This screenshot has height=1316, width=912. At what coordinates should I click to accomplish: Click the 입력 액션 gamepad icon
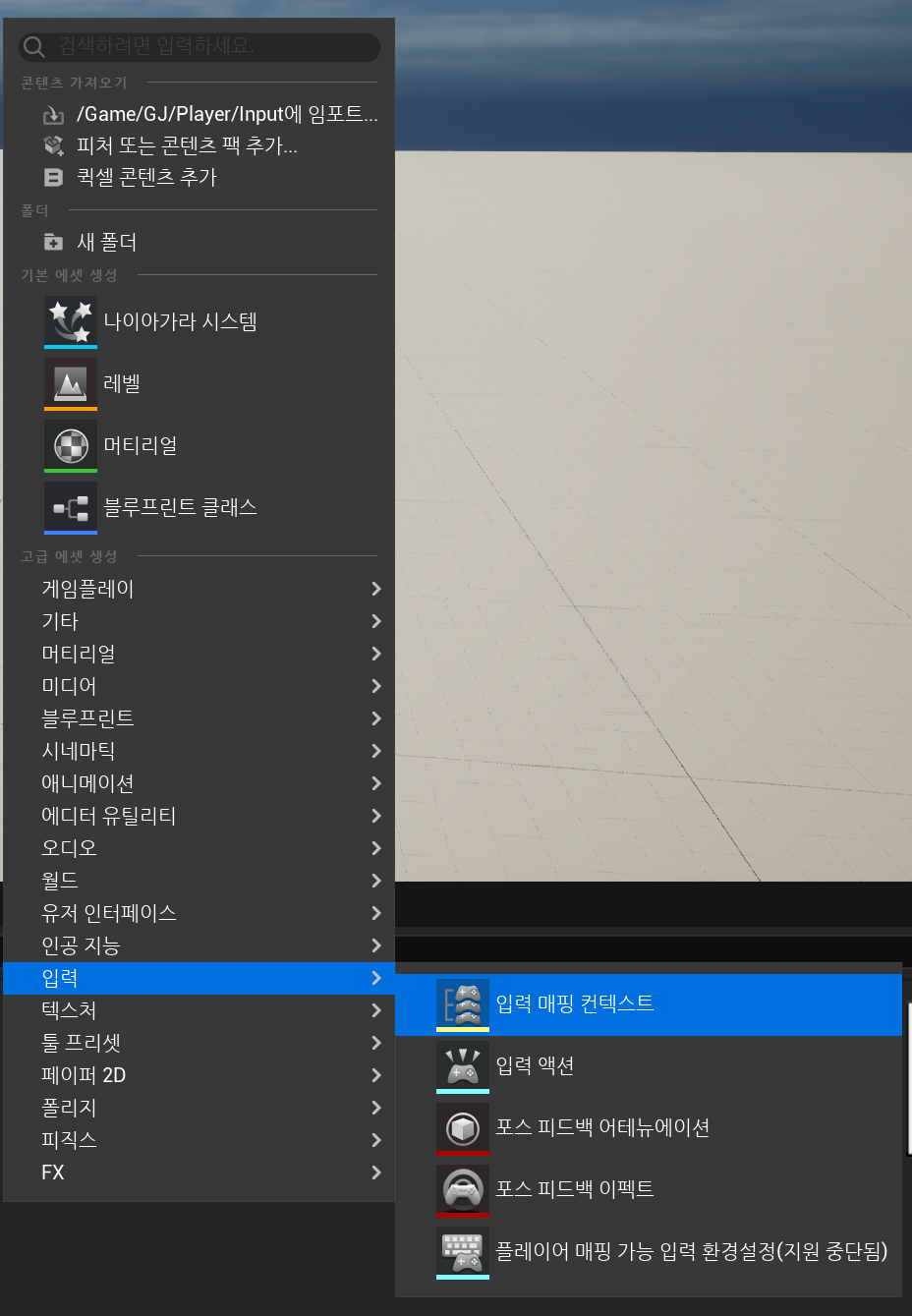pos(463,1066)
